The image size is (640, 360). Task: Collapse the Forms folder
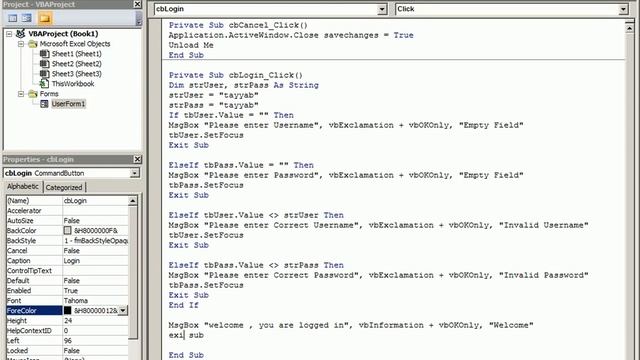pyautogui.click(x=21, y=94)
